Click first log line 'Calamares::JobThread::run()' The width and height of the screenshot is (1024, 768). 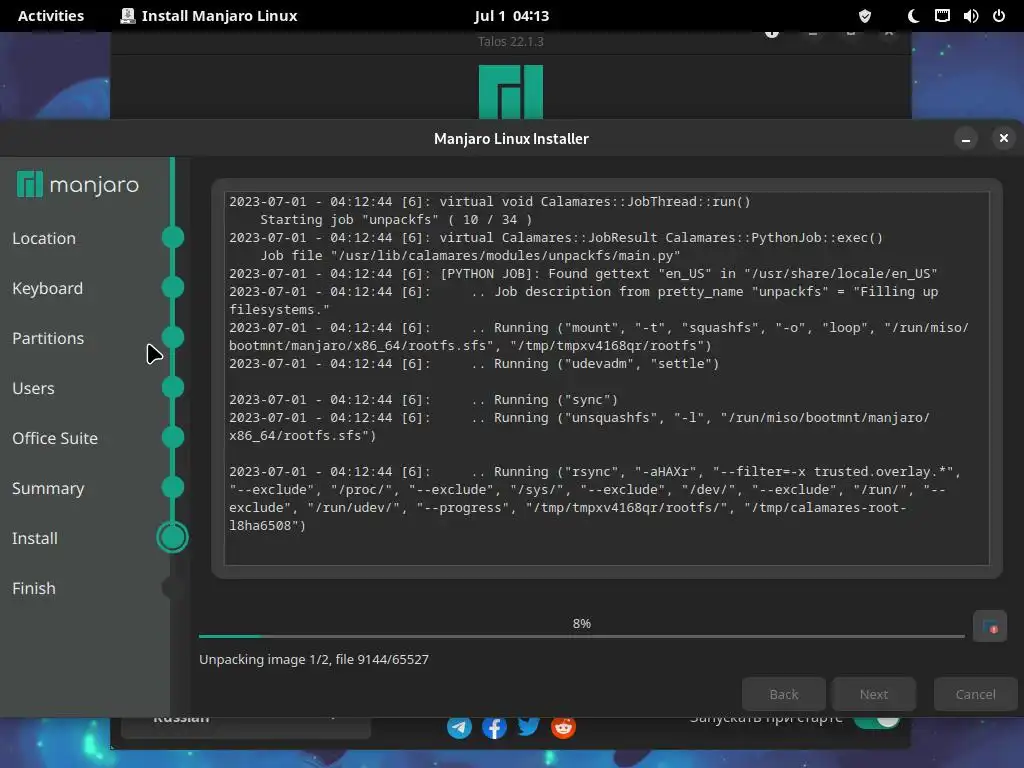click(490, 202)
